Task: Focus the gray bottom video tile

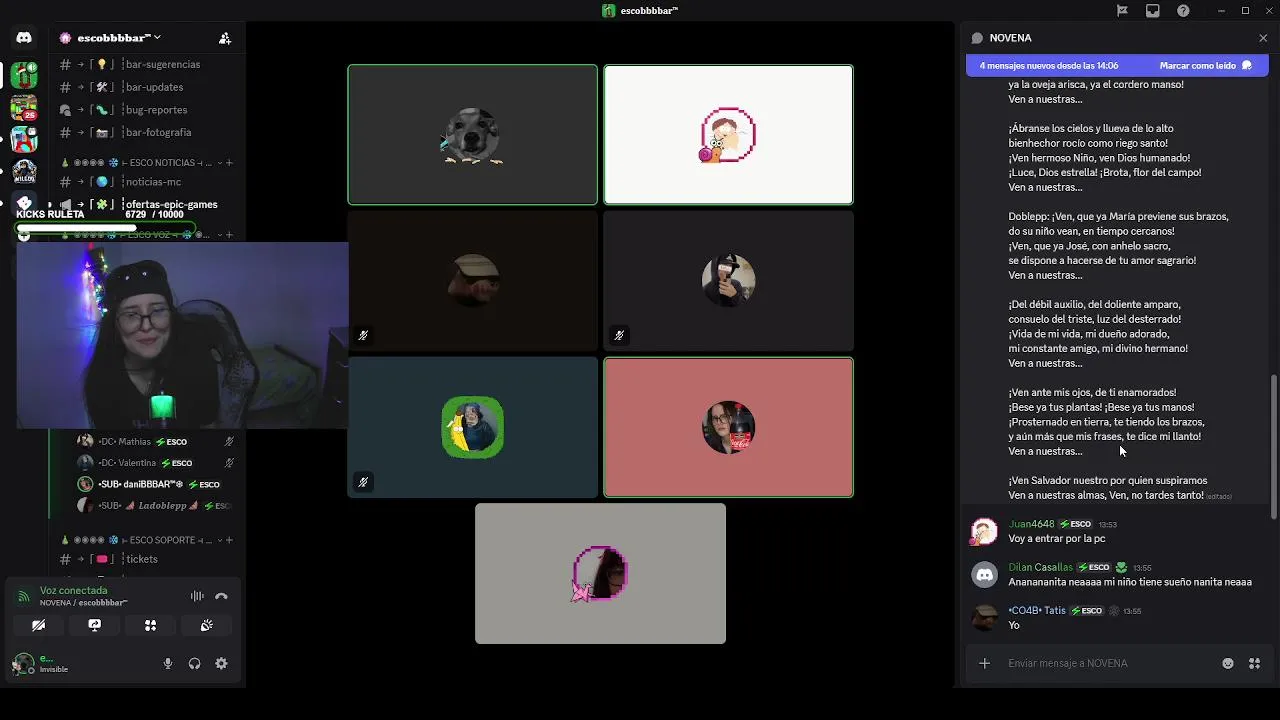Action: point(600,573)
